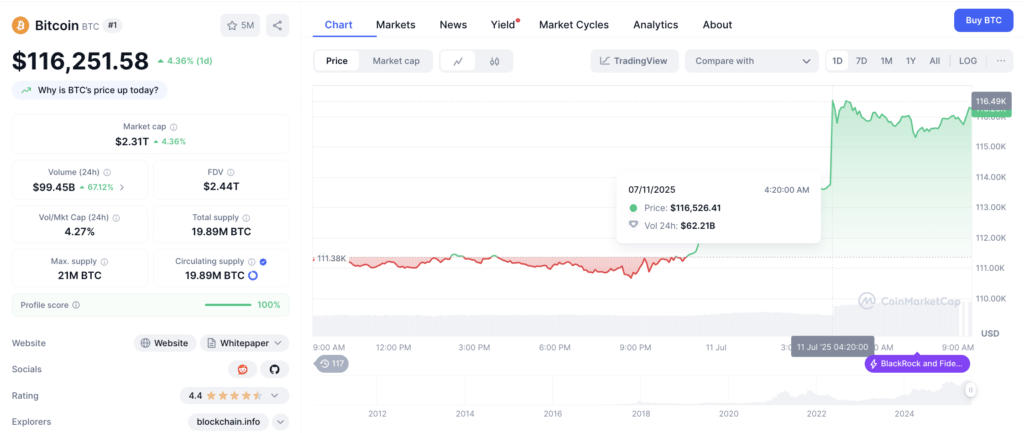Open the Compare with dropdown
Viewport: 1024px width, 433px height.
click(x=752, y=61)
